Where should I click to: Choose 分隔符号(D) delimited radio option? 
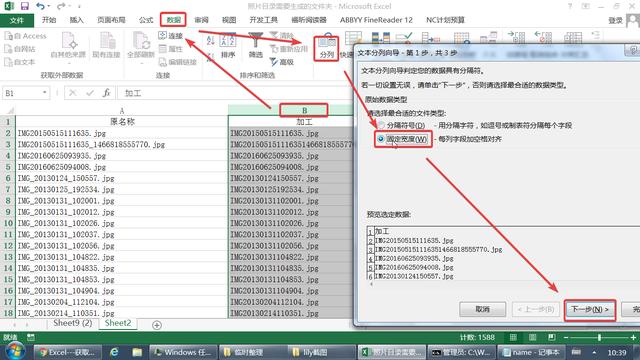[402, 125]
